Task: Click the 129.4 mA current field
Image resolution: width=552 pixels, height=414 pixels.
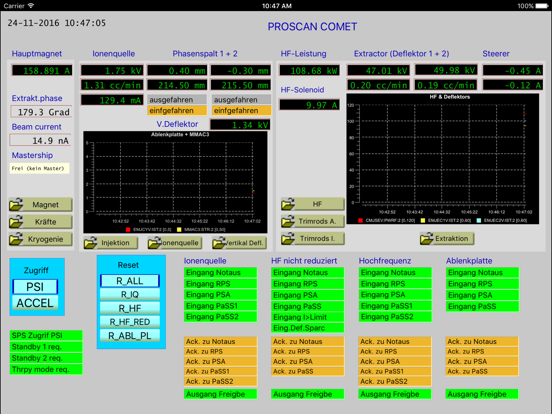Action: coord(112,100)
